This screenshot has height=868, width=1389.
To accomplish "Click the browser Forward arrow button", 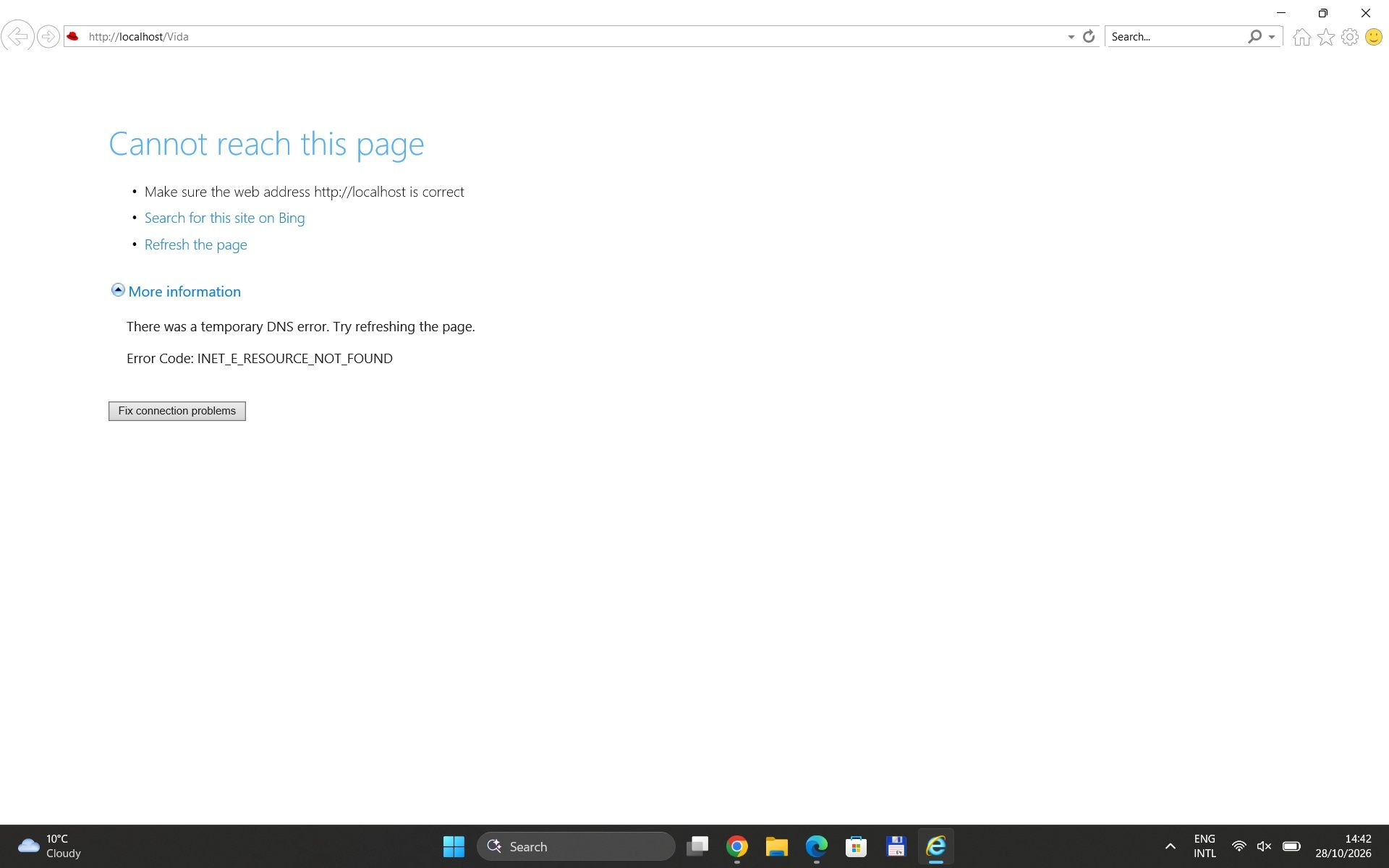I will (x=48, y=36).
